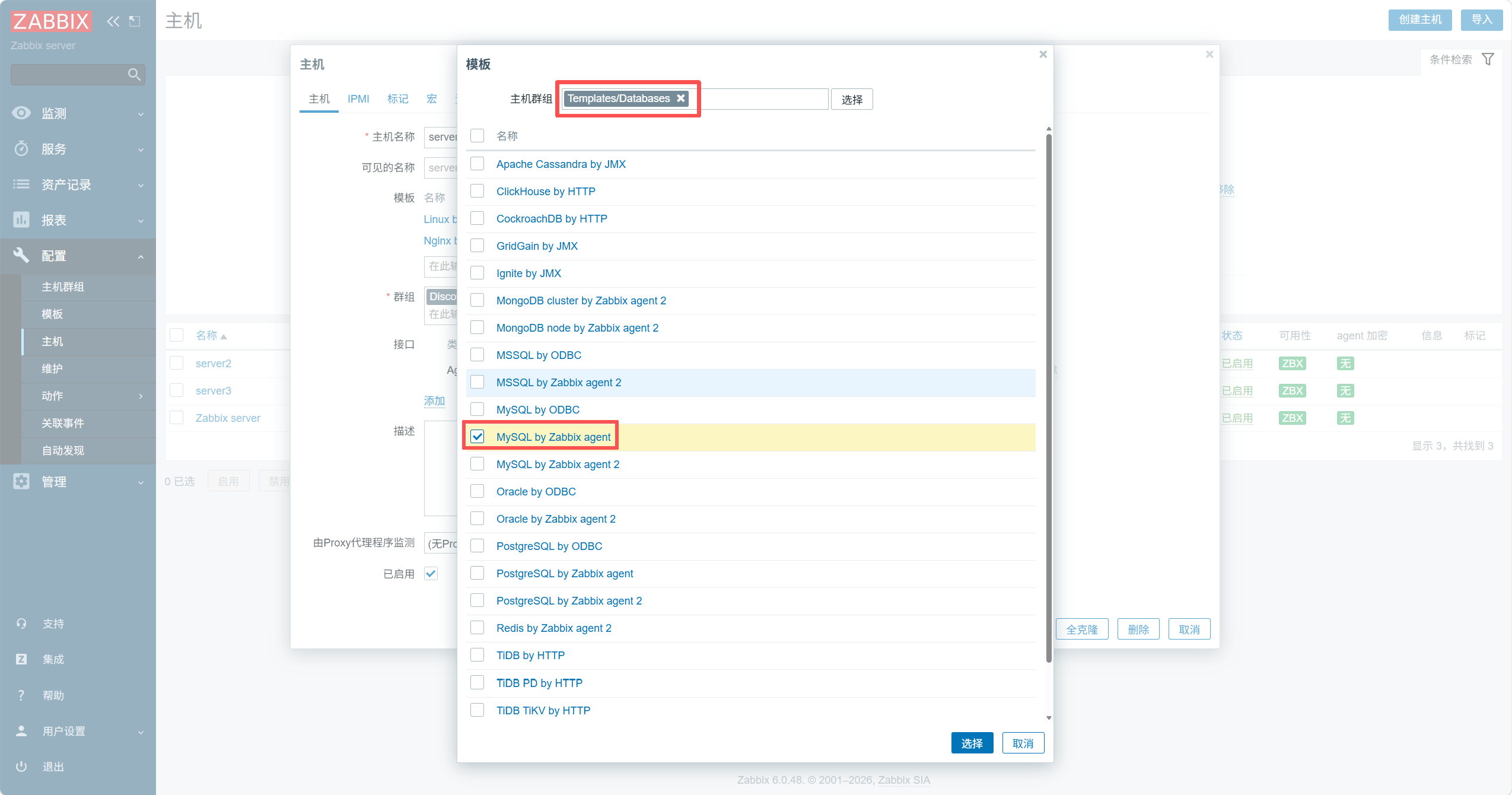1512x795 pixels.
Task: Click the bar chart icon for 报表
Action: (21, 220)
